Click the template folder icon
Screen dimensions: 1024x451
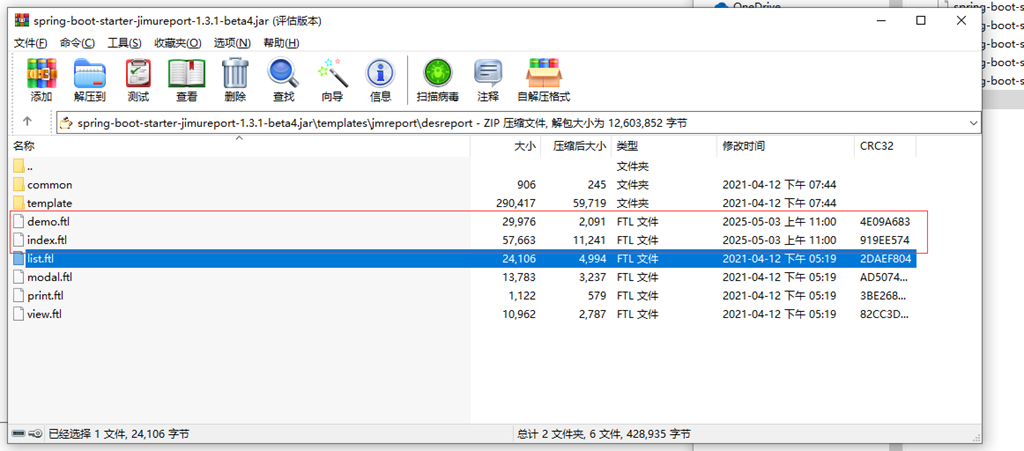click(x=19, y=203)
